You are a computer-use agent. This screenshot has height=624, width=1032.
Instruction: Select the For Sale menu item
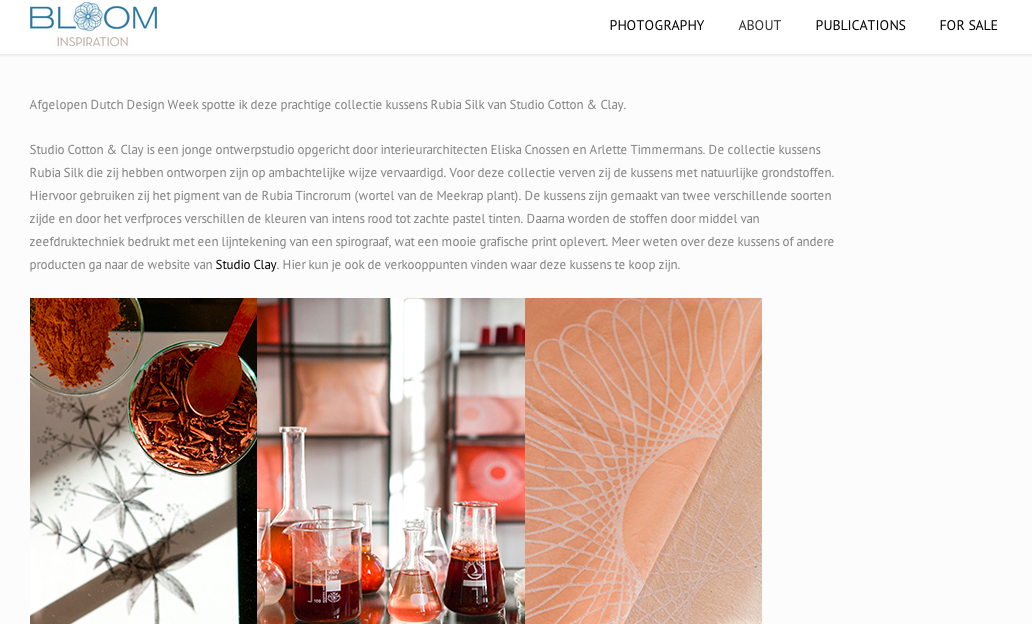point(968,25)
